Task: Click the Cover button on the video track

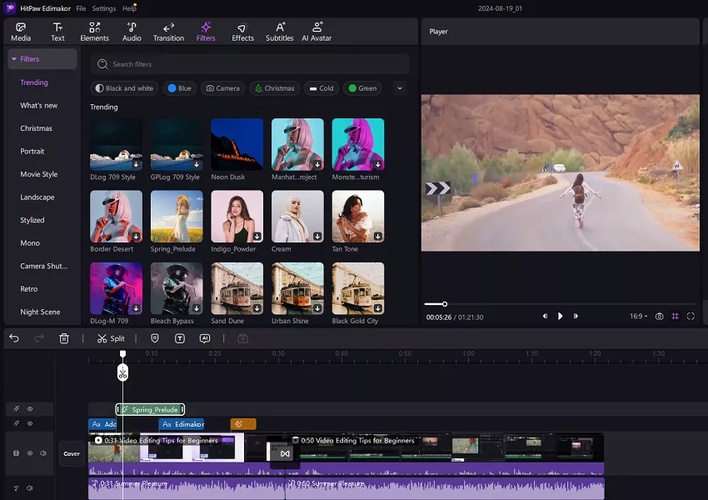Action: click(x=71, y=453)
